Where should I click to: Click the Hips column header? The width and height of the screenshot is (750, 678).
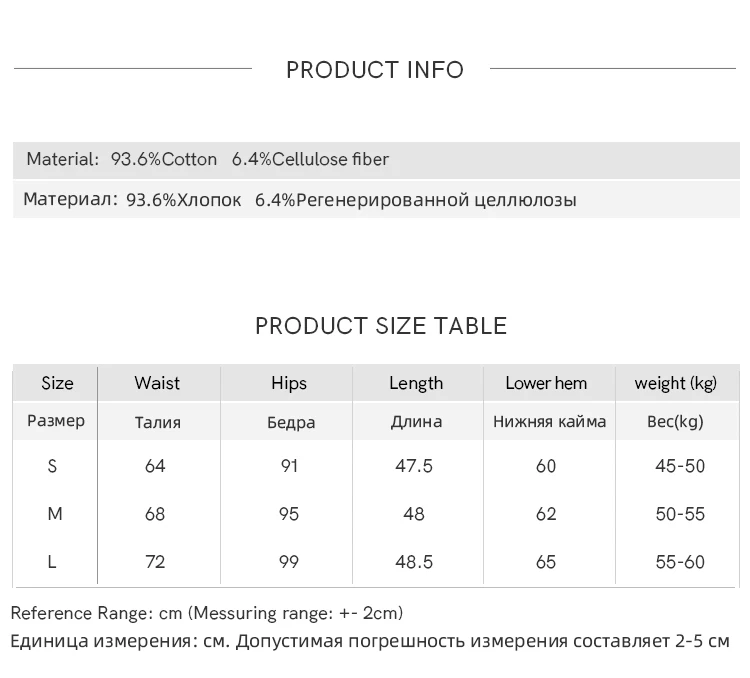click(x=289, y=383)
